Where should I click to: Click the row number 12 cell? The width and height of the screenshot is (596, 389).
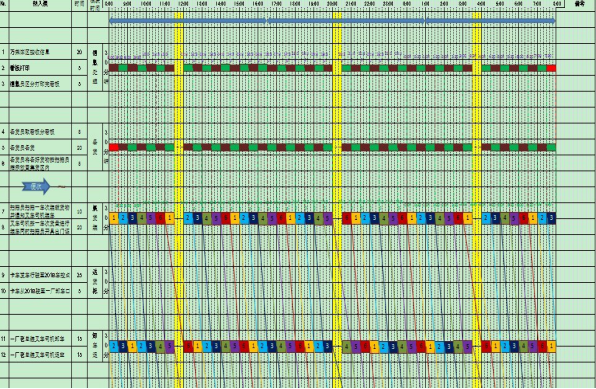tap(3, 354)
